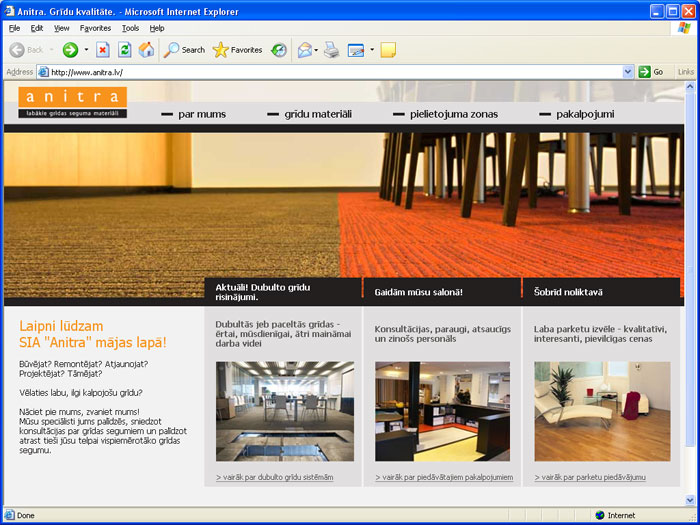The width and height of the screenshot is (700, 525).
Task: Print the page with the printer icon
Action: click(331, 50)
